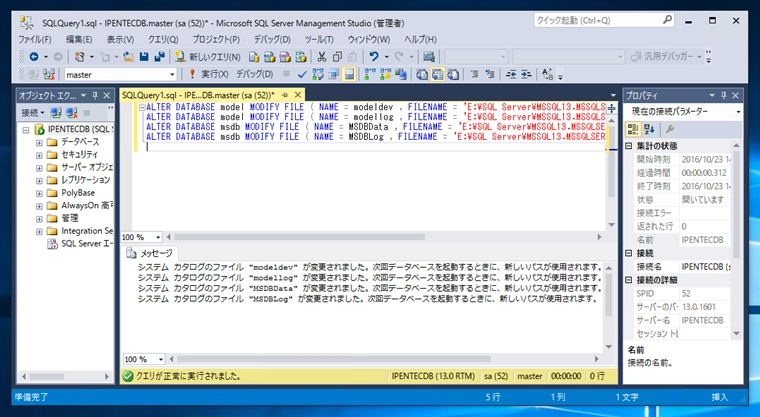Toggle Include Actual Execution Plan
Image resolution: width=760 pixels, height=417 pixels.
coord(370,74)
